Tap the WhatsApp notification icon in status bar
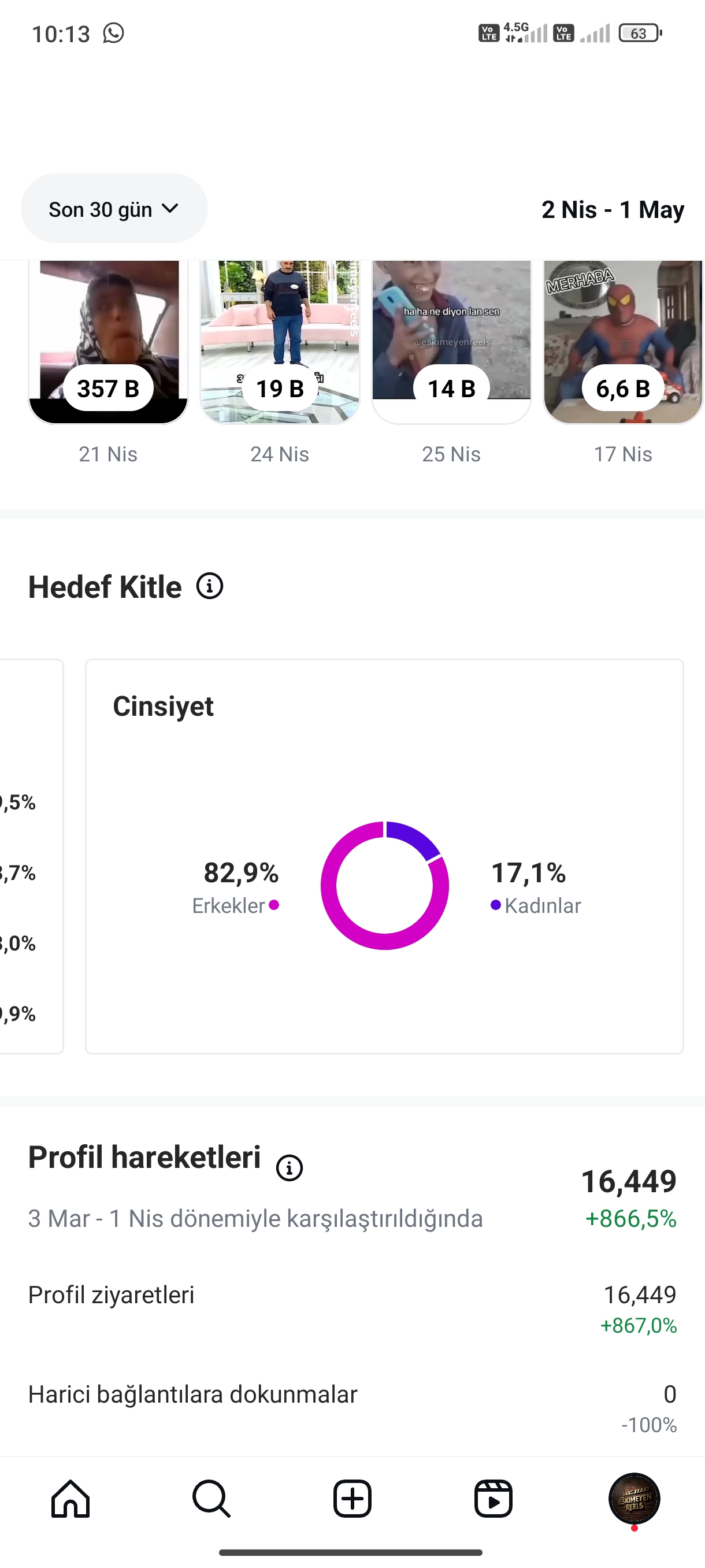Screen dimensions: 705x1568 click(x=113, y=33)
